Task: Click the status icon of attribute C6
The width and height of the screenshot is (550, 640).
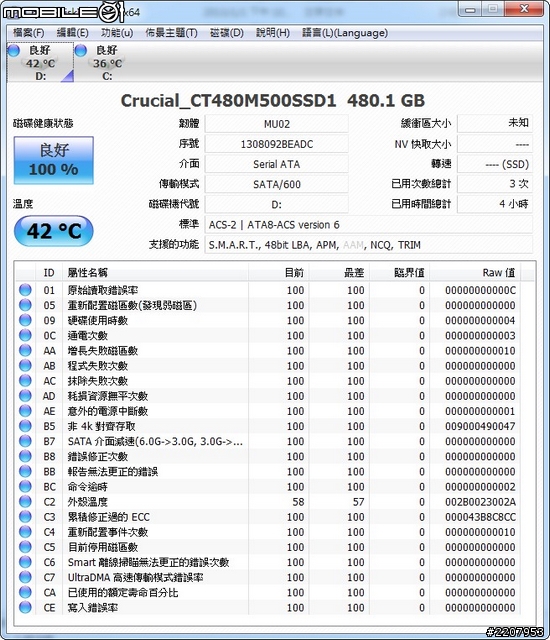Action: pyautogui.click(x=25, y=562)
